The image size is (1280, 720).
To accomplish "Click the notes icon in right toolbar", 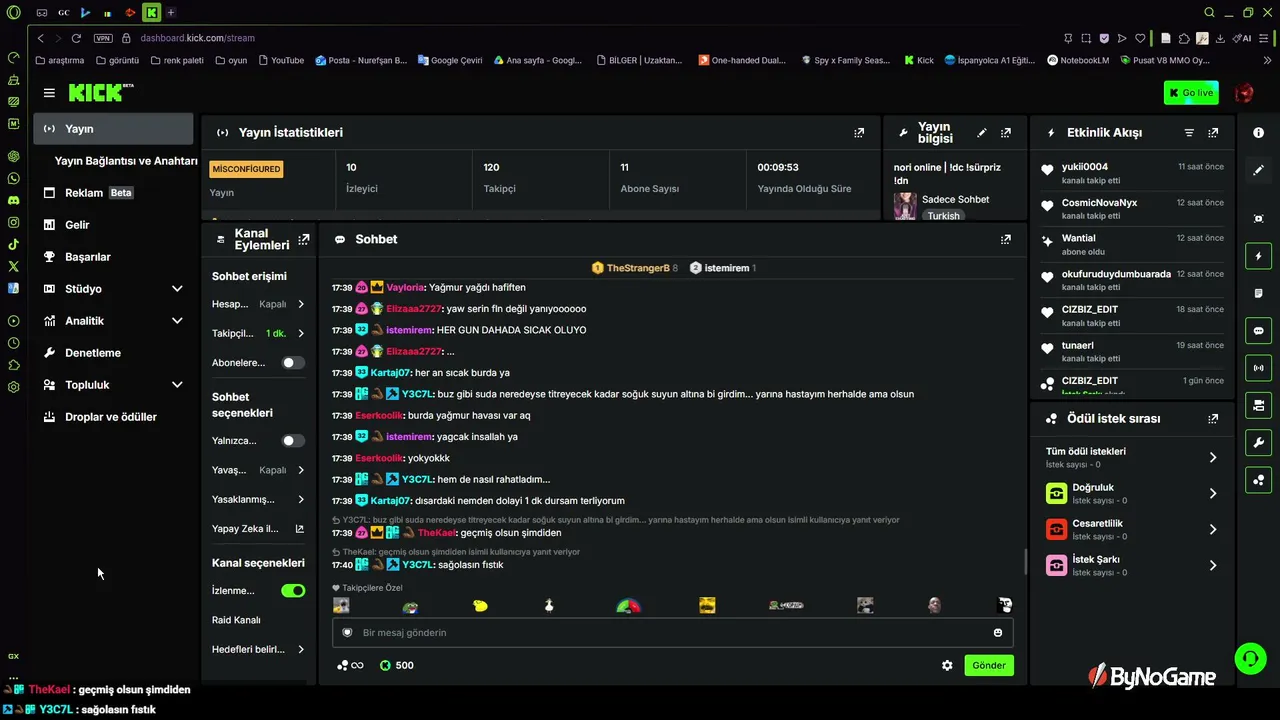I will pyautogui.click(x=1258, y=293).
